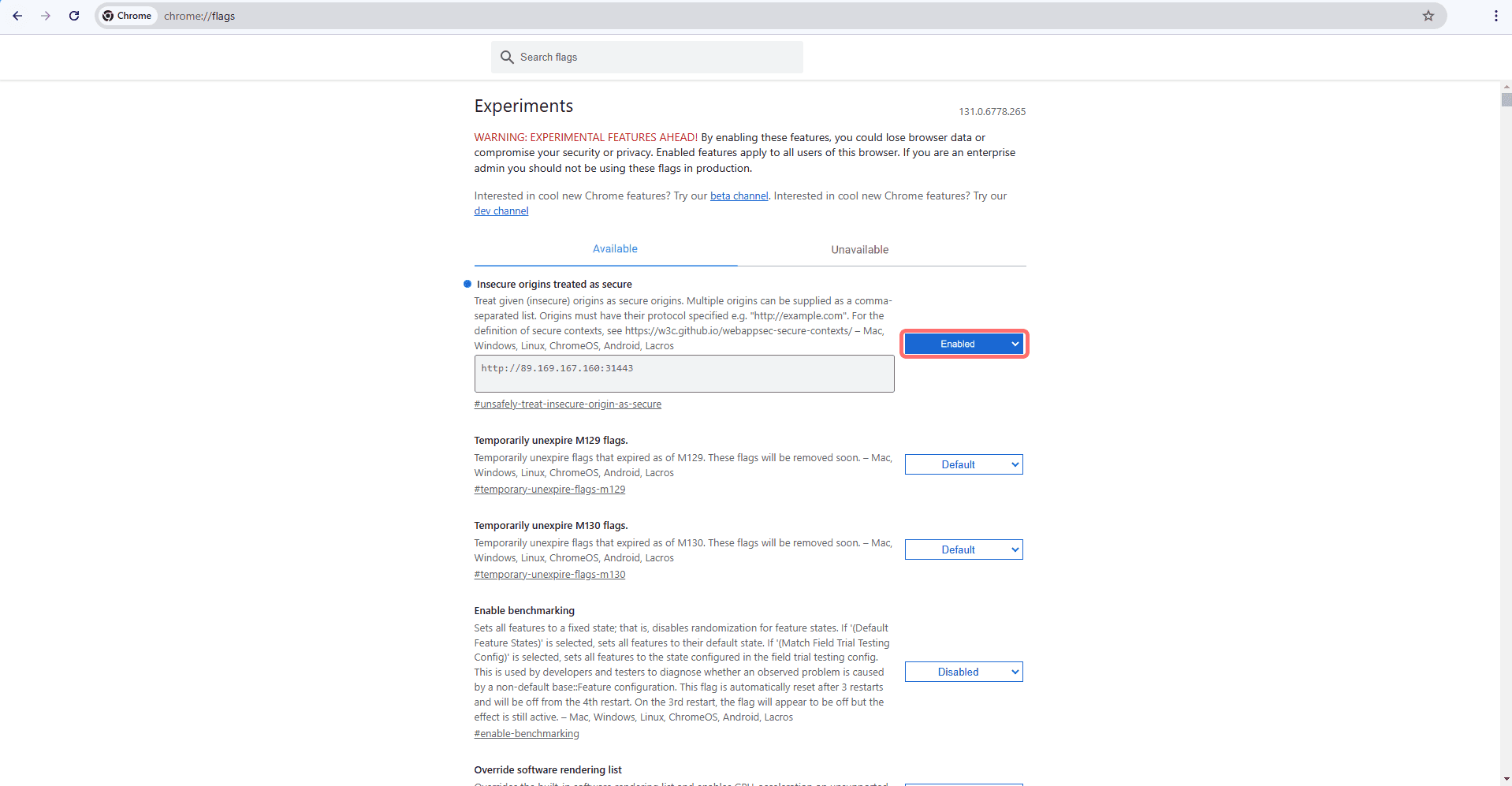The image size is (1512, 786).
Task: Click the insecure origins text area
Action: coord(684,374)
